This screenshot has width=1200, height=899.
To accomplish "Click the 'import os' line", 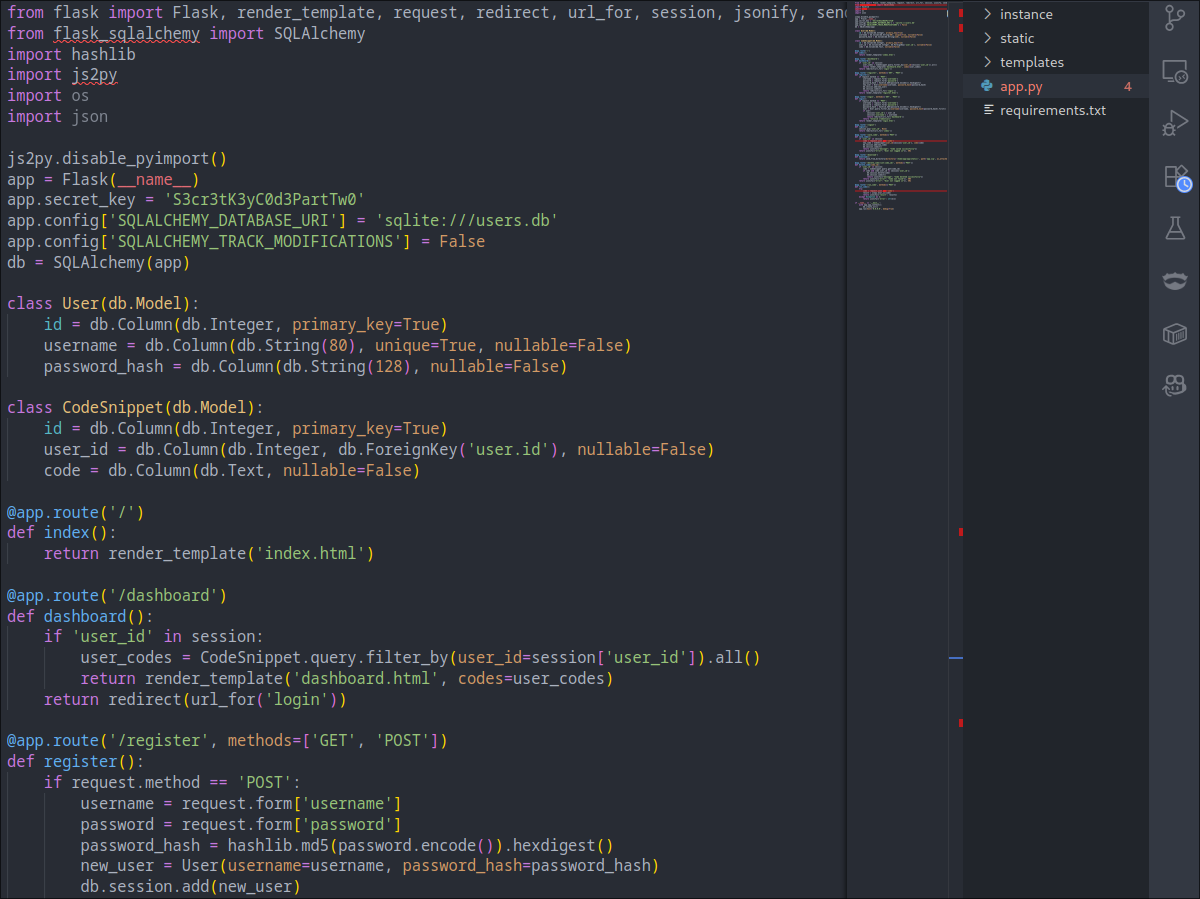I will coord(48,96).
